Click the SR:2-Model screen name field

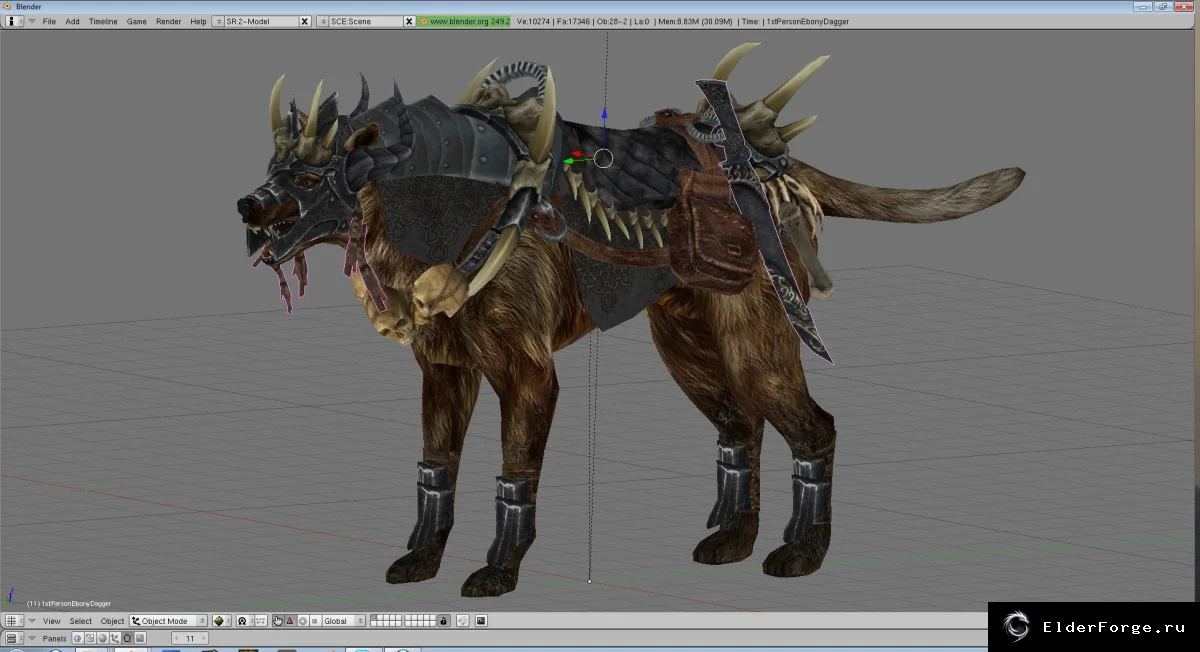point(261,21)
